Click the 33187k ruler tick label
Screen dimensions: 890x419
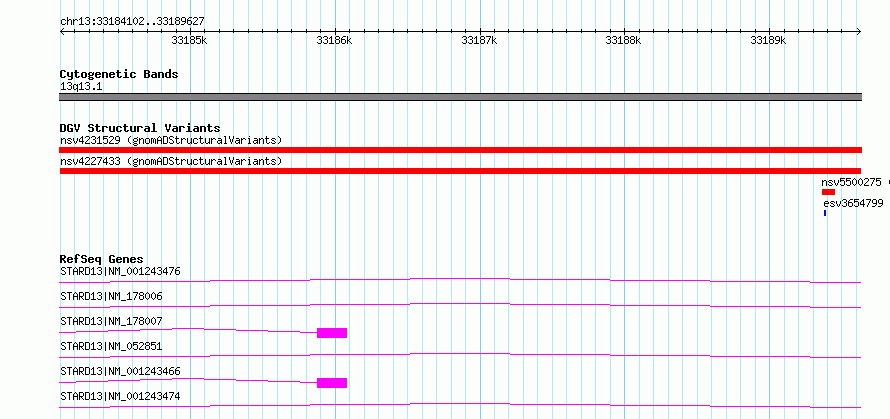pos(480,40)
